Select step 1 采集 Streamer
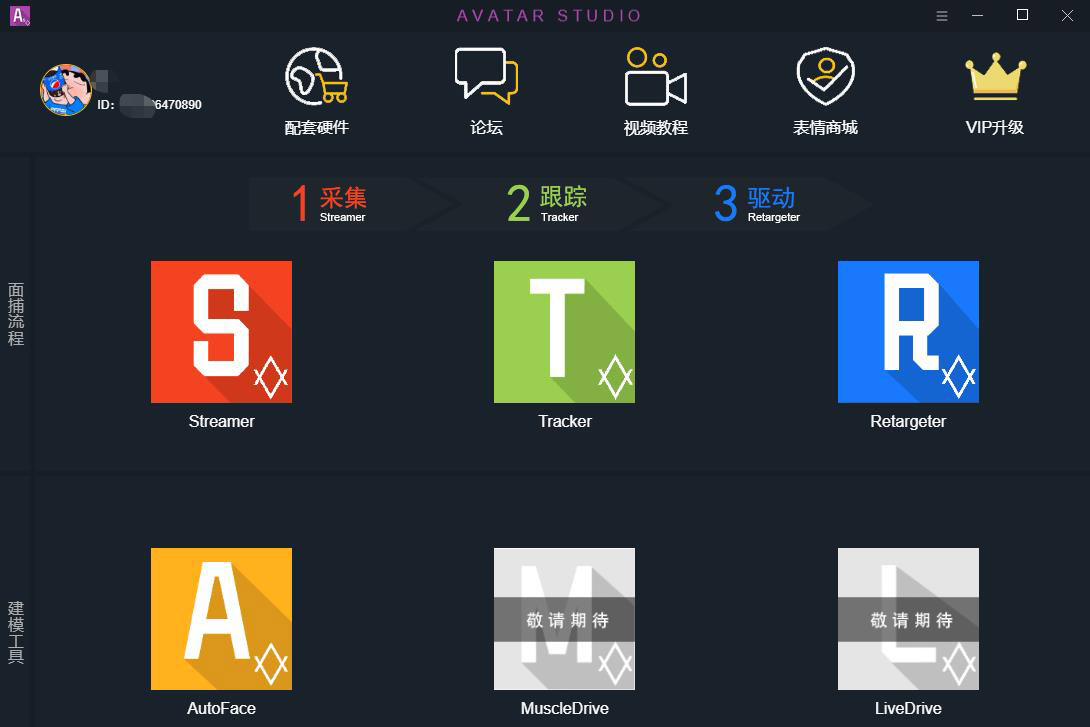Image resolution: width=1090 pixels, height=727 pixels. pyautogui.click(x=327, y=203)
